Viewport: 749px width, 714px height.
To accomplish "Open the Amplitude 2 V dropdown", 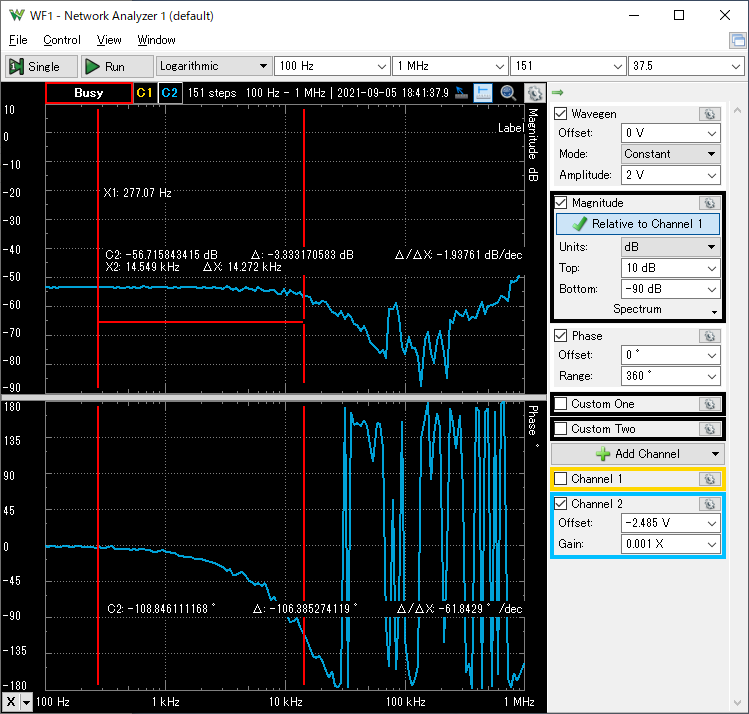I will 671,175.
